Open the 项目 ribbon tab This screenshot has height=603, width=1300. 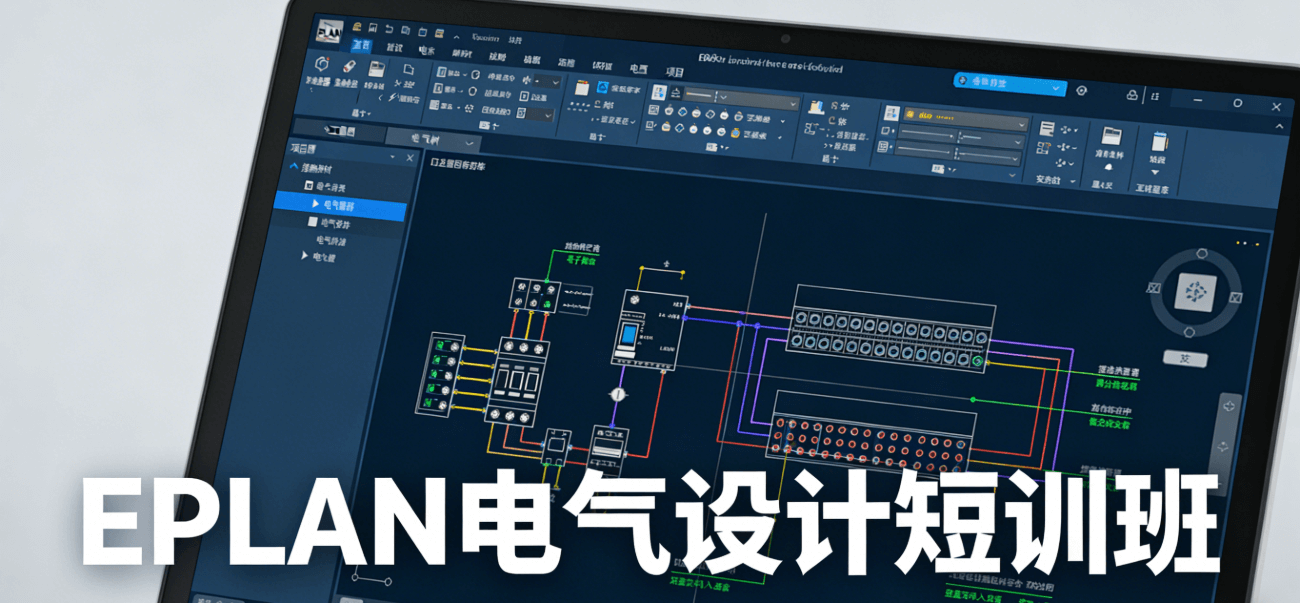[x=675, y=72]
